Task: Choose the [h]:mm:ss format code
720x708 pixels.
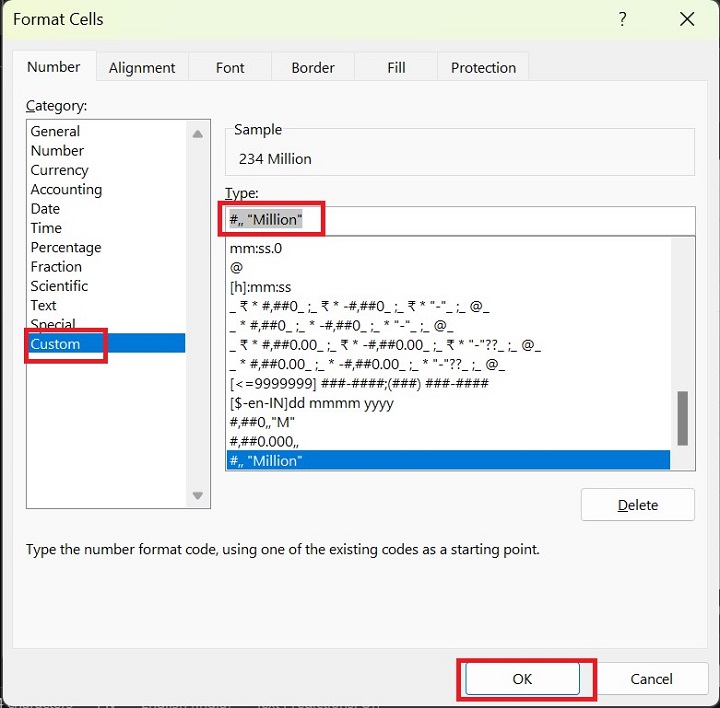Action: click(260, 287)
